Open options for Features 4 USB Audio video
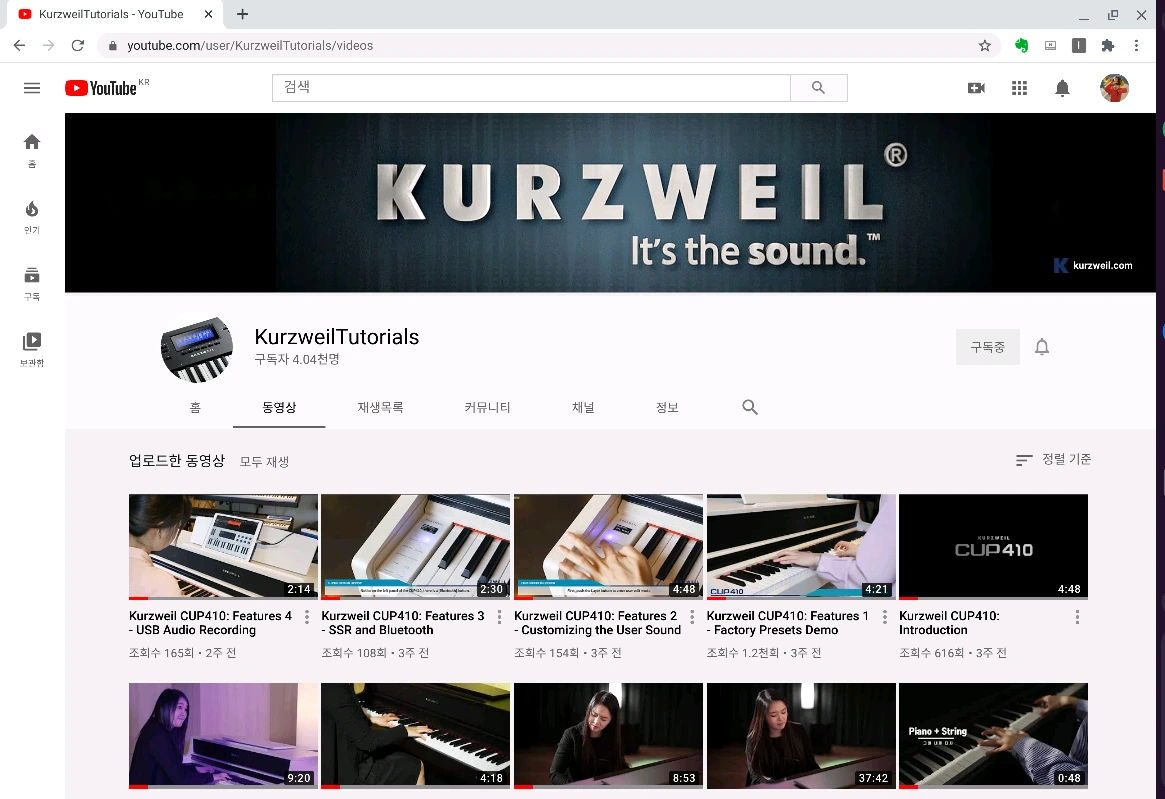1165x799 pixels. tap(307, 617)
